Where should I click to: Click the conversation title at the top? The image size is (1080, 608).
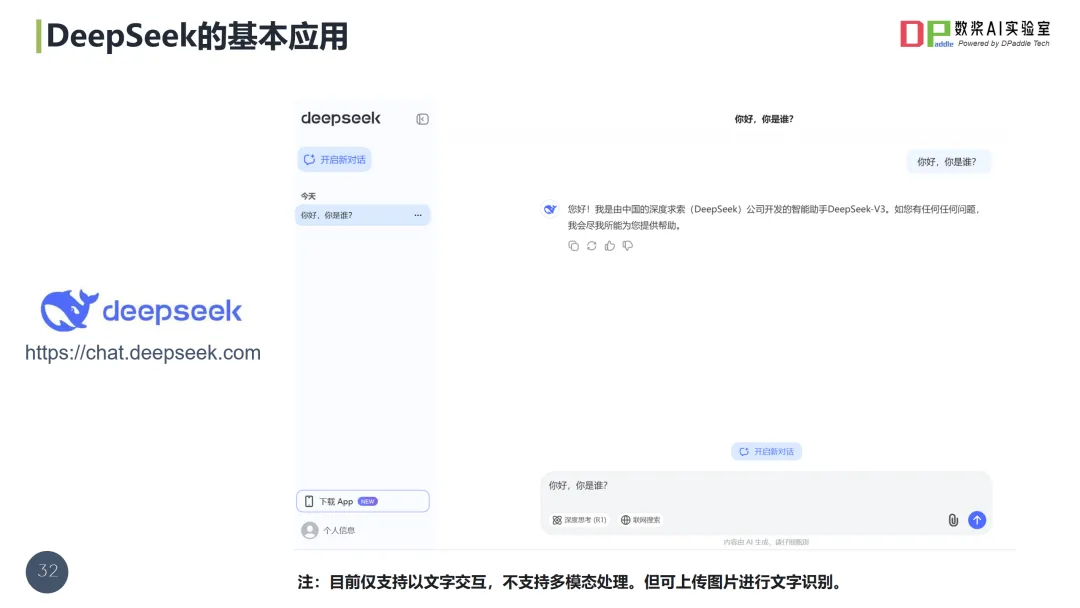(764, 119)
